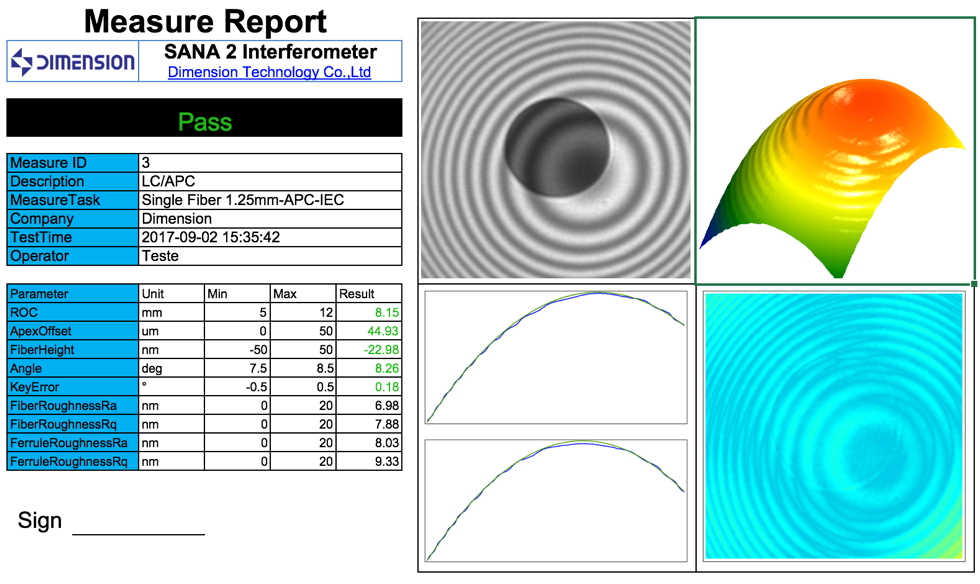
Task: Select the Operator value Teste
Action: tap(161, 256)
